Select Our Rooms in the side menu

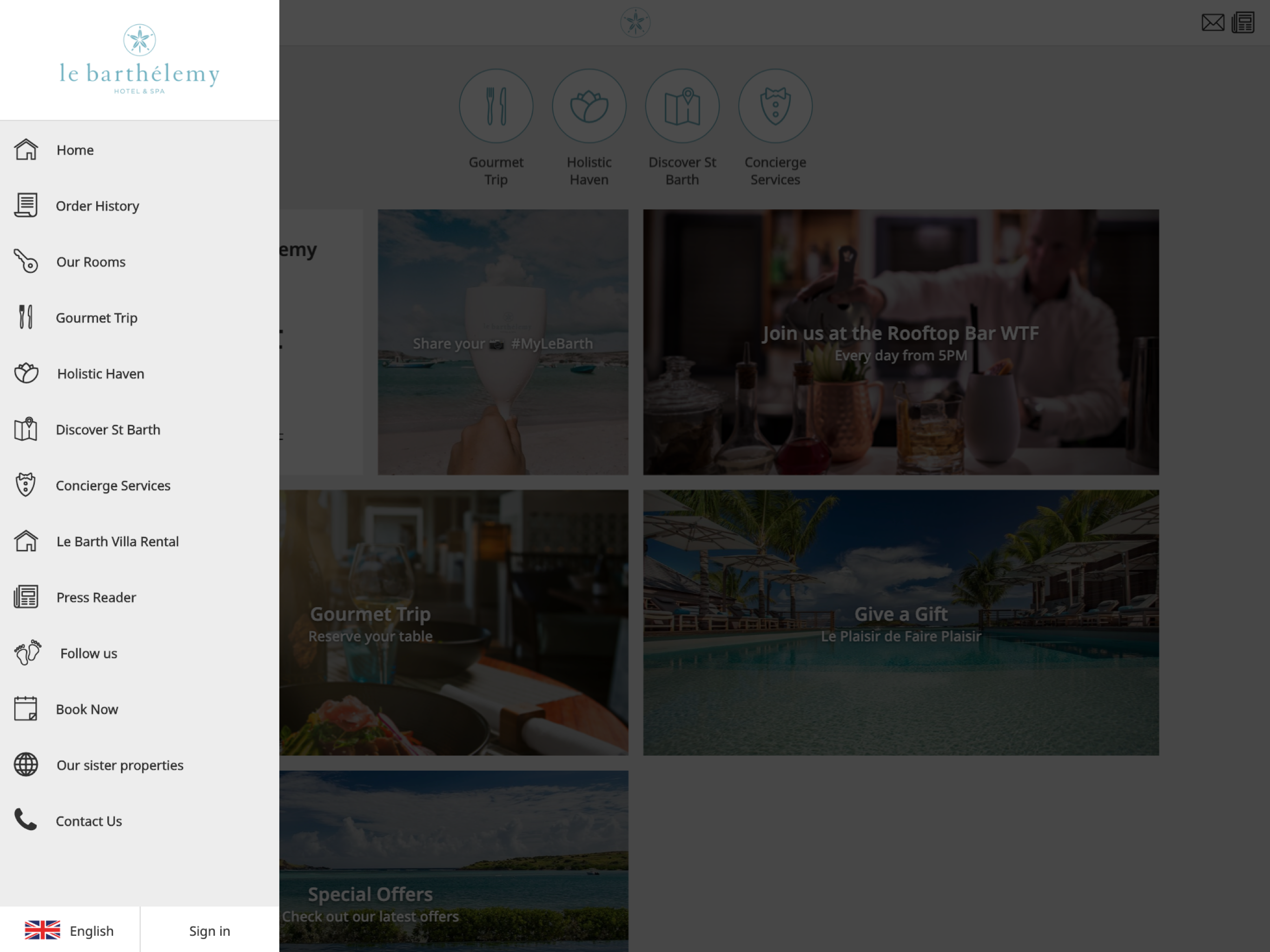[139, 261]
